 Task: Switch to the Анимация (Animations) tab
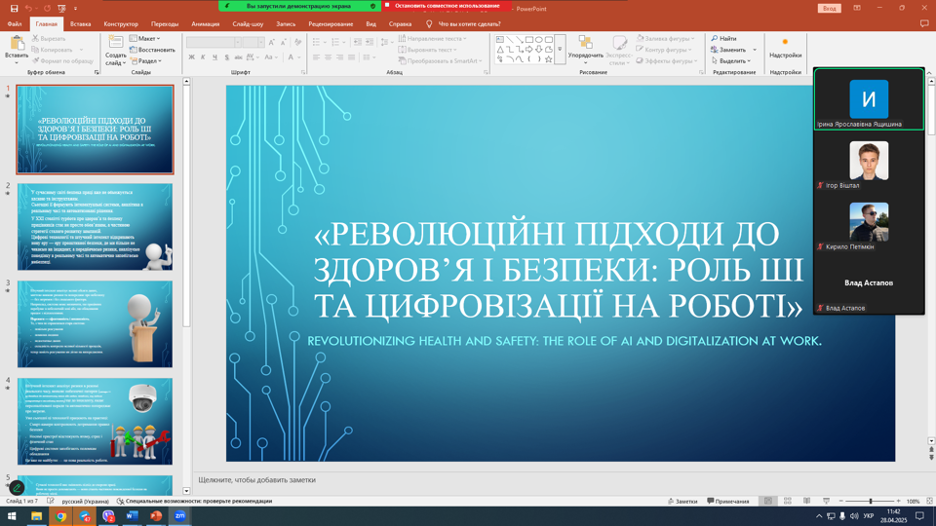[x=205, y=24]
